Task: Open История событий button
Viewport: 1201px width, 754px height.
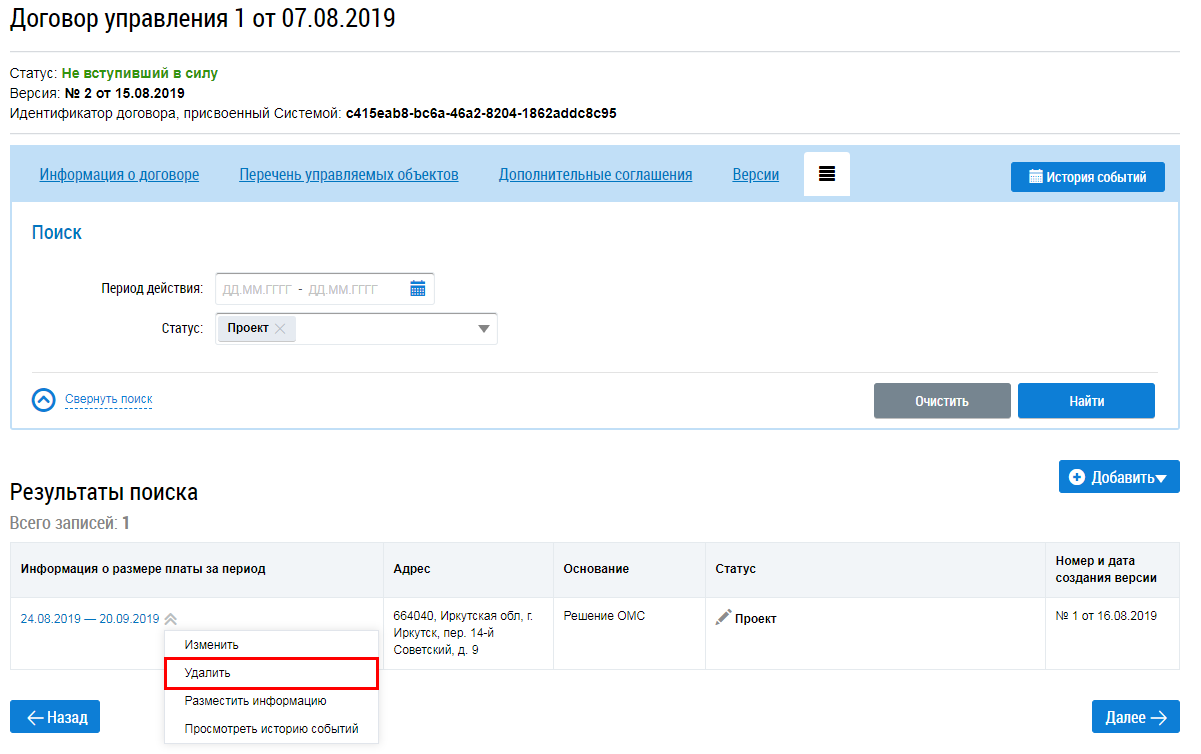Action: tap(1088, 177)
